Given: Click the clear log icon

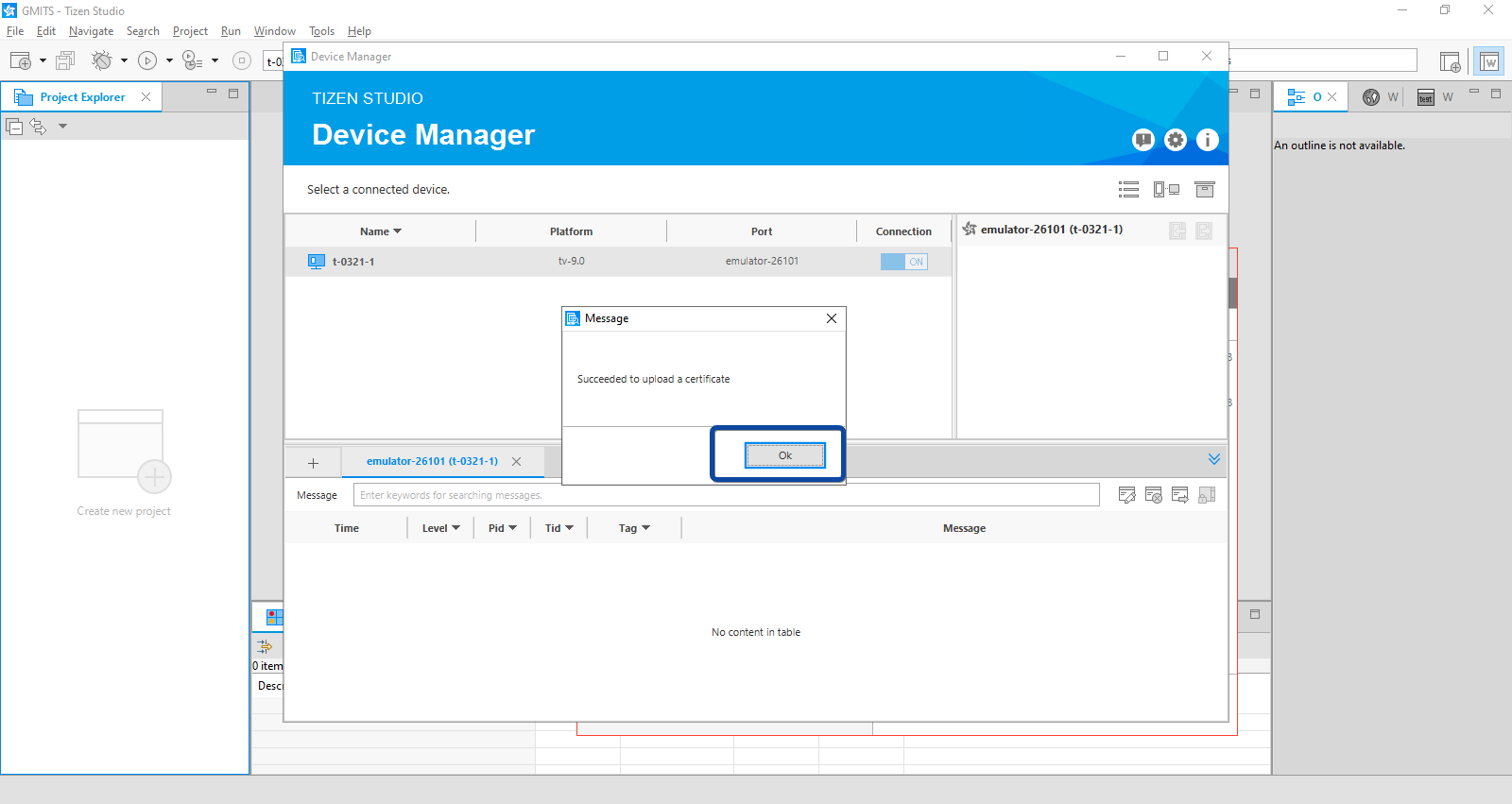Looking at the screenshot, I should coord(1153,495).
